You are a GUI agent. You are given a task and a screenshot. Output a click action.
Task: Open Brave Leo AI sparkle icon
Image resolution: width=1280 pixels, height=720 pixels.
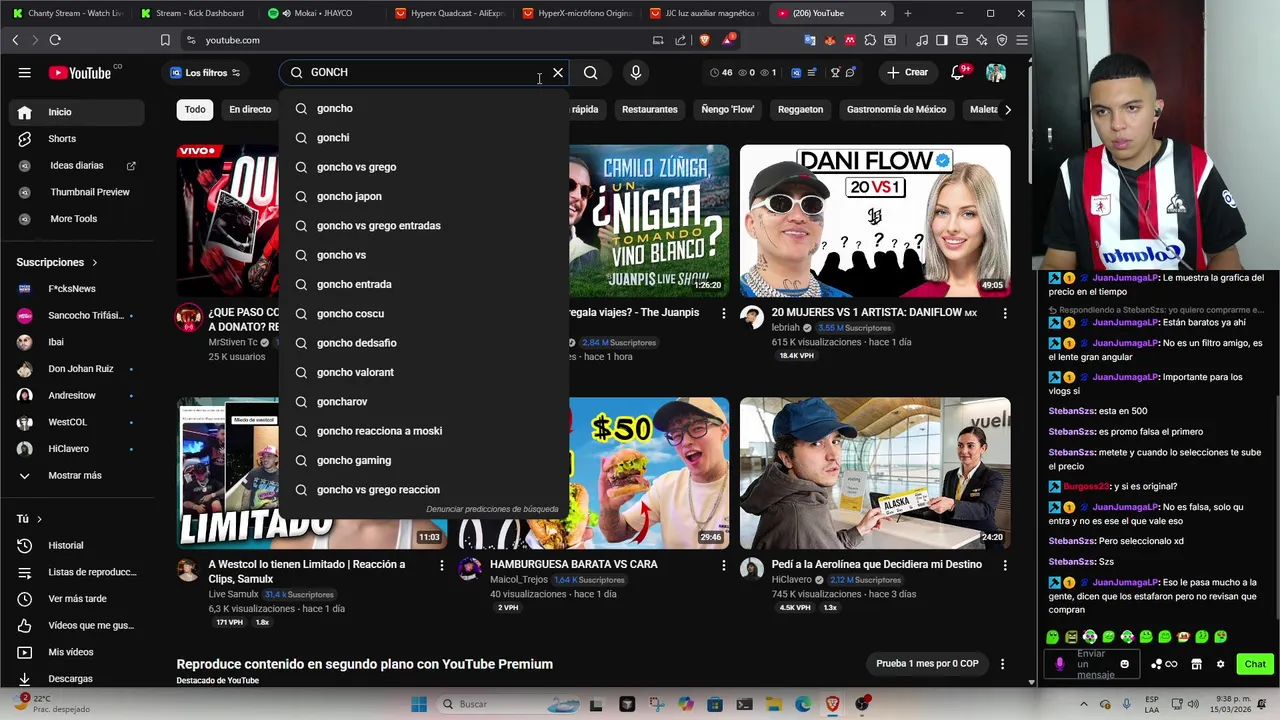(x=981, y=40)
